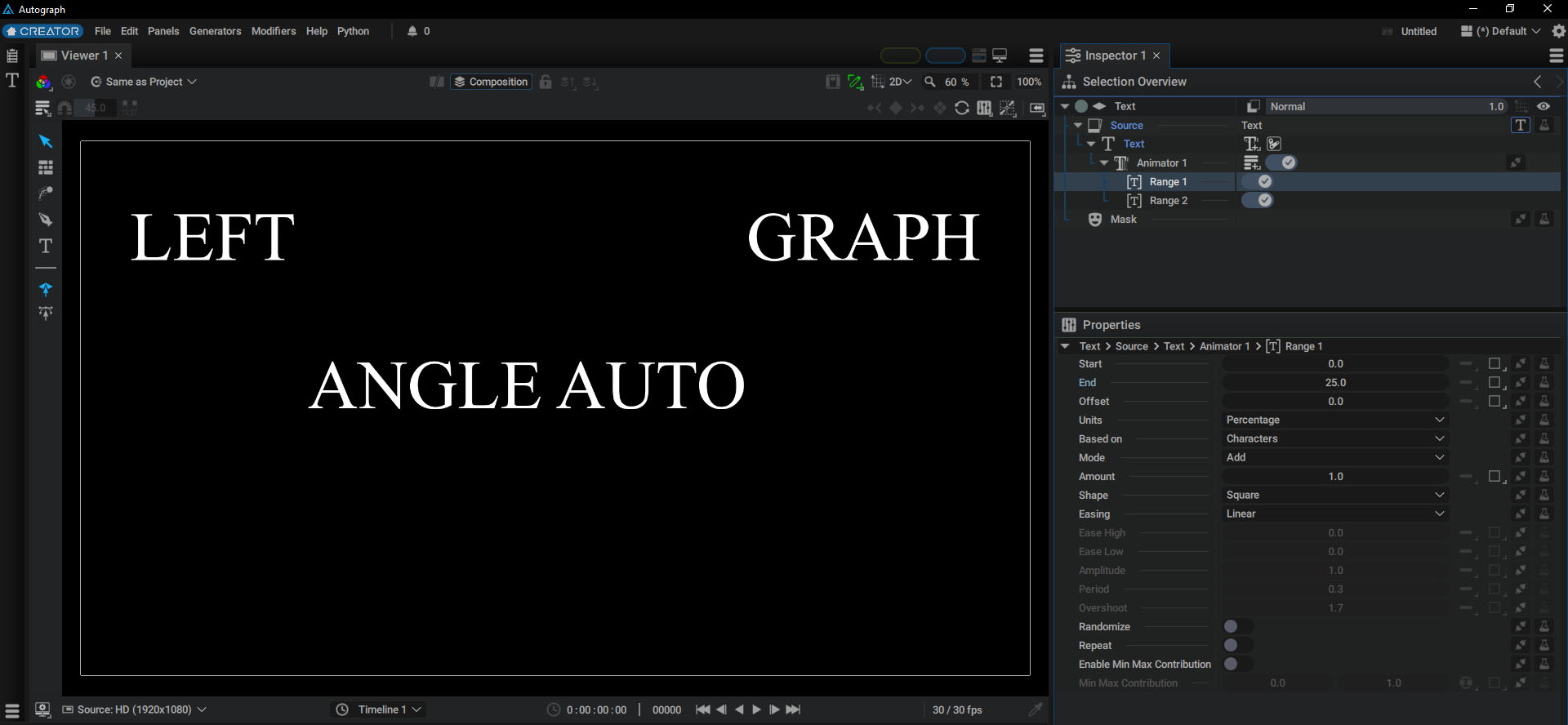Click the add range icon in Animator 1 row
This screenshot has height=725, width=1568.
pyautogui.click(x=1252, y=162)
